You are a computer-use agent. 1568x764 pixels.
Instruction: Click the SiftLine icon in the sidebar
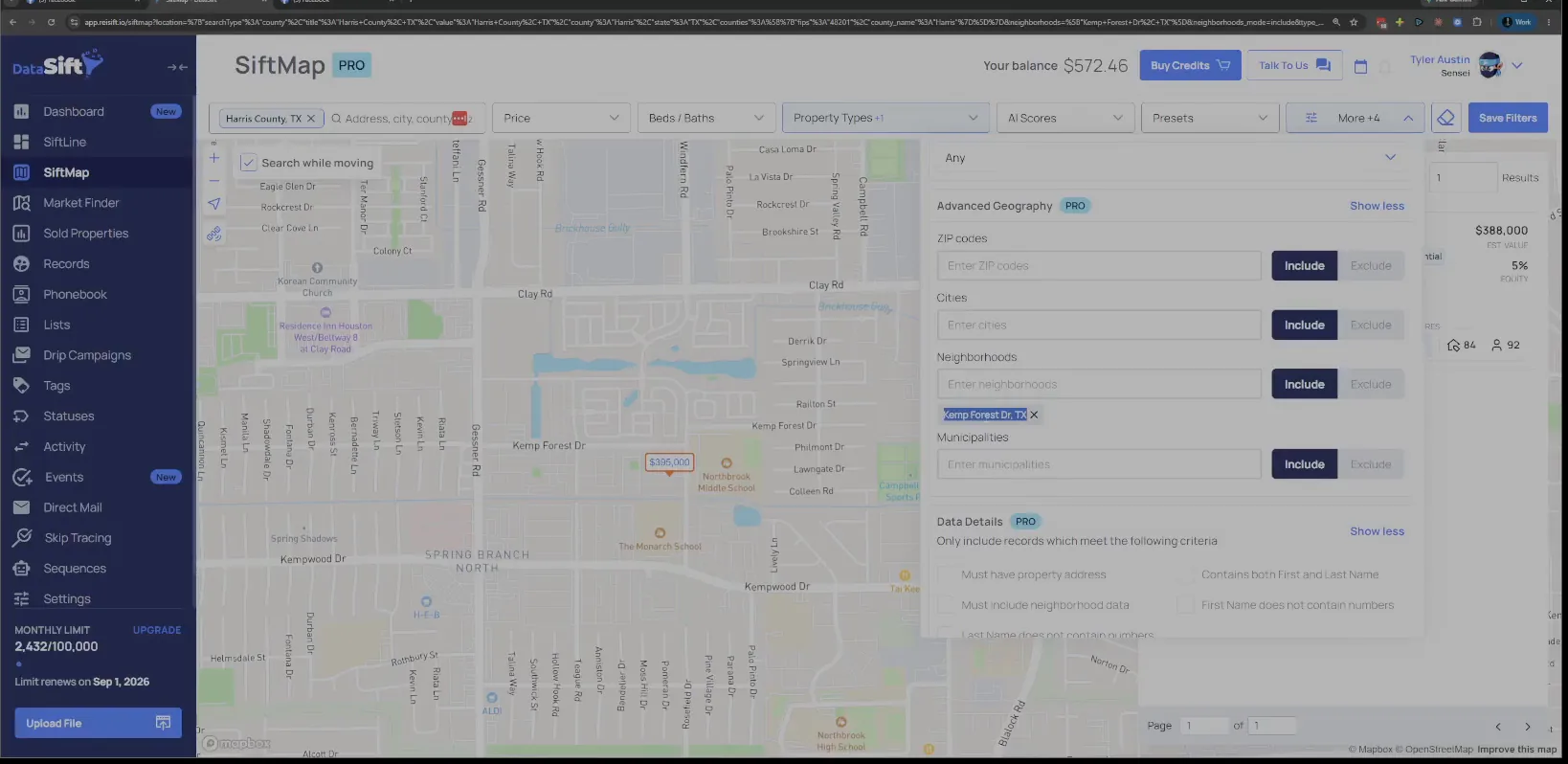[x=21, y=142]
